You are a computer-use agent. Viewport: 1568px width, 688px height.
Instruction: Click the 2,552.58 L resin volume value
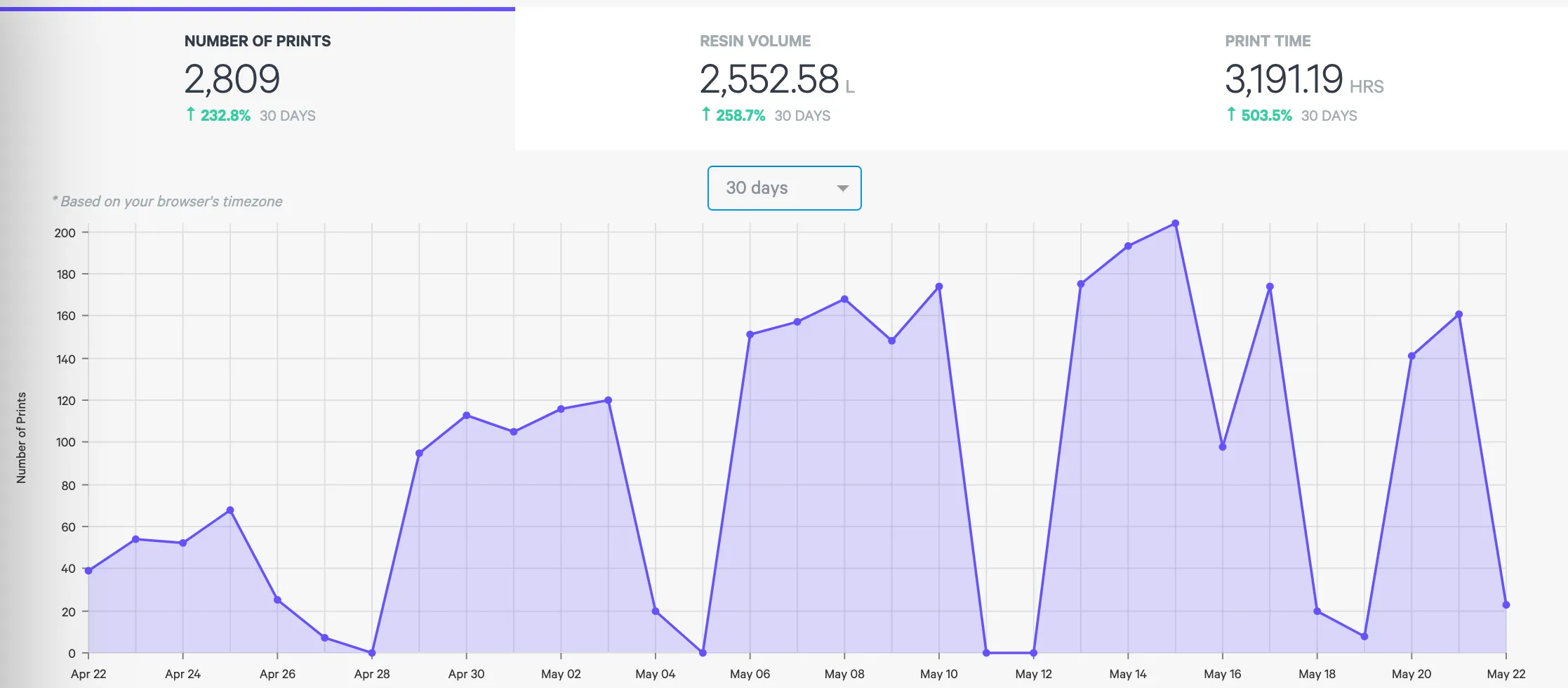point(777,79)
